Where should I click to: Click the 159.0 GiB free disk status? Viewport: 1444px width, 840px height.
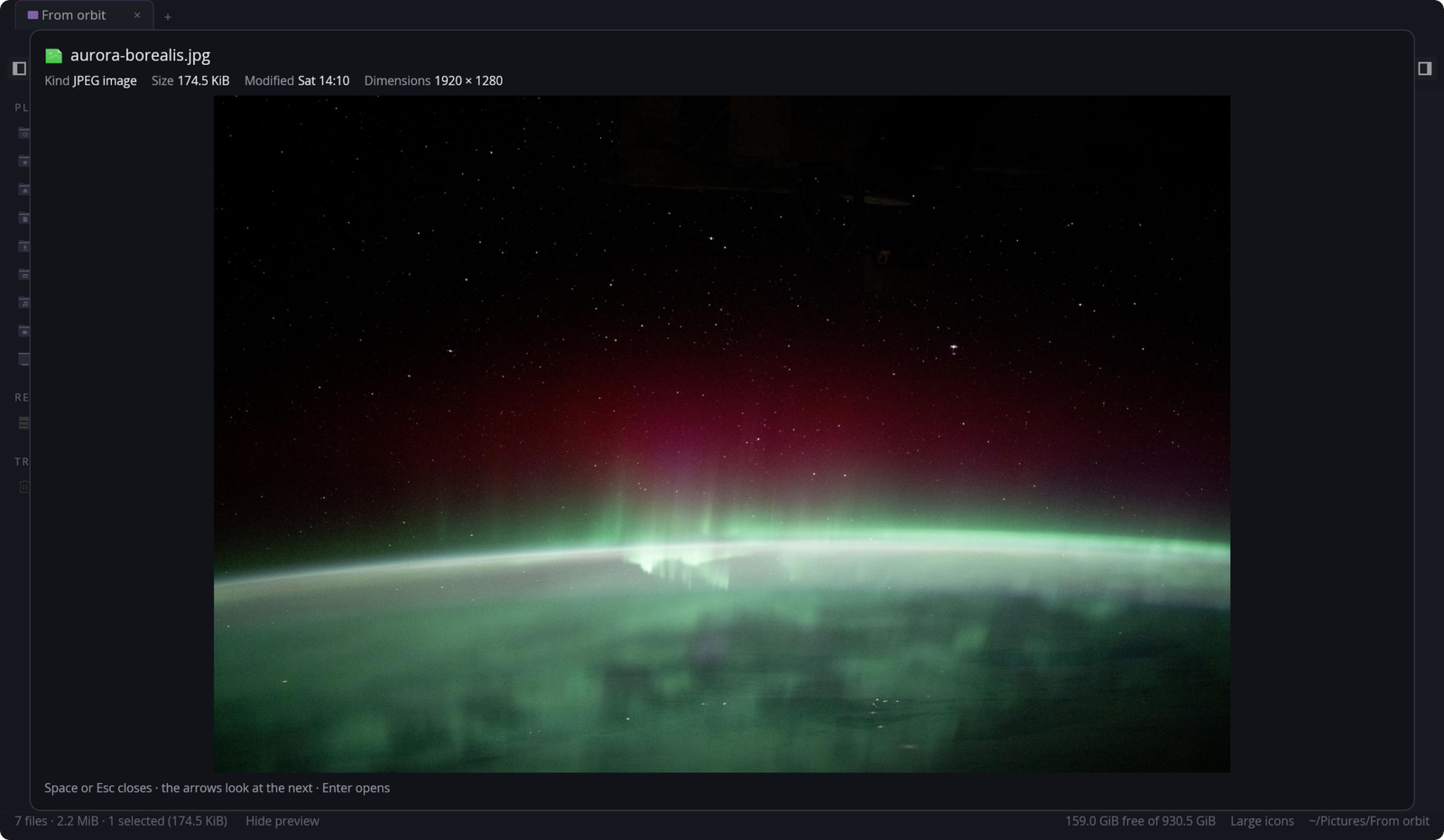1140,821
